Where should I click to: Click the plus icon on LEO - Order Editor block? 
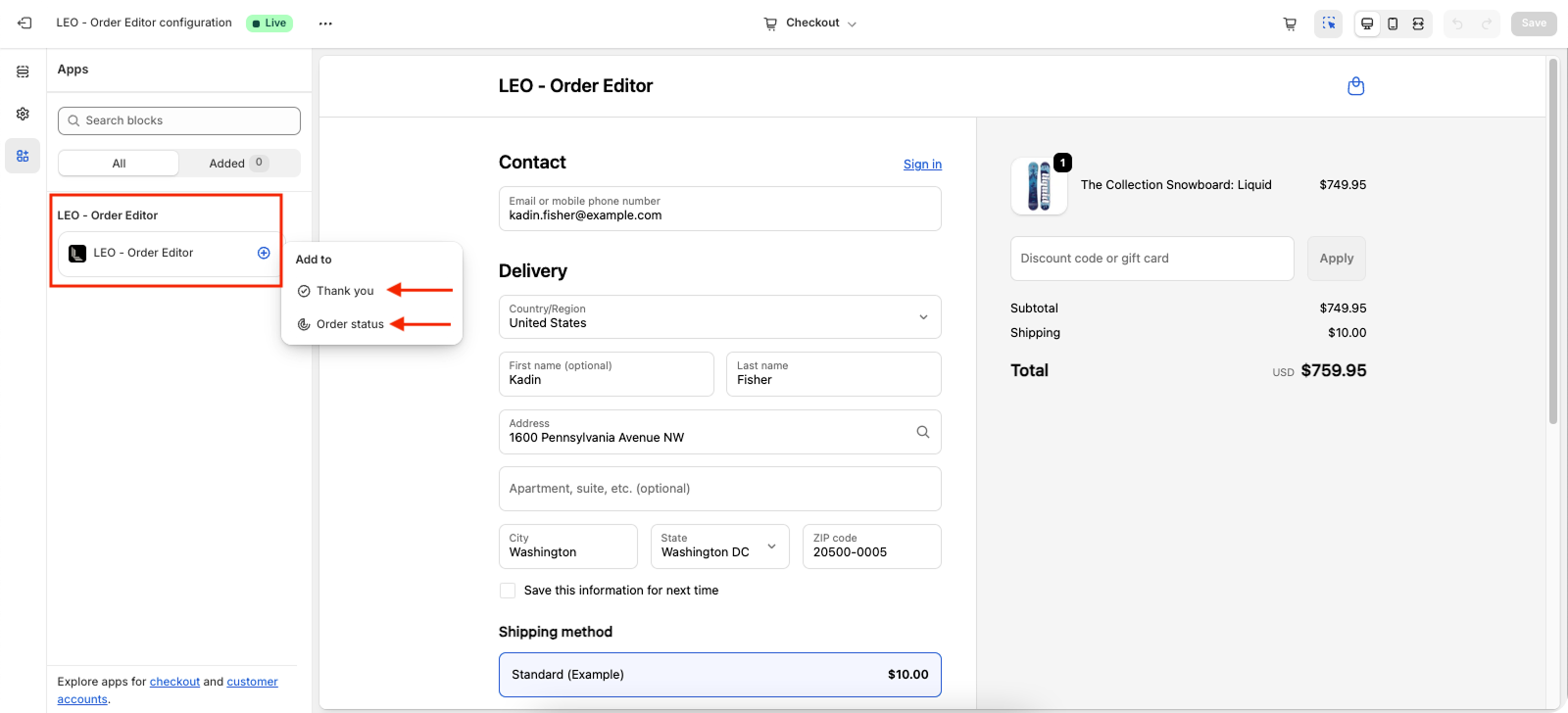coord(264,253)
